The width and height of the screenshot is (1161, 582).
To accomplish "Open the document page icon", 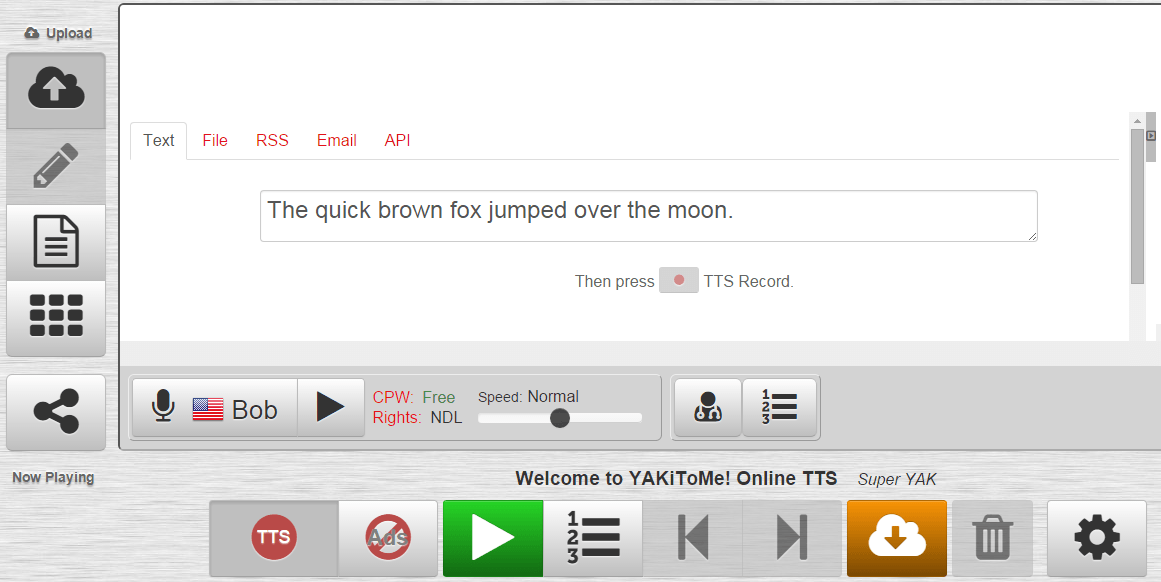I will click(56, 242).
